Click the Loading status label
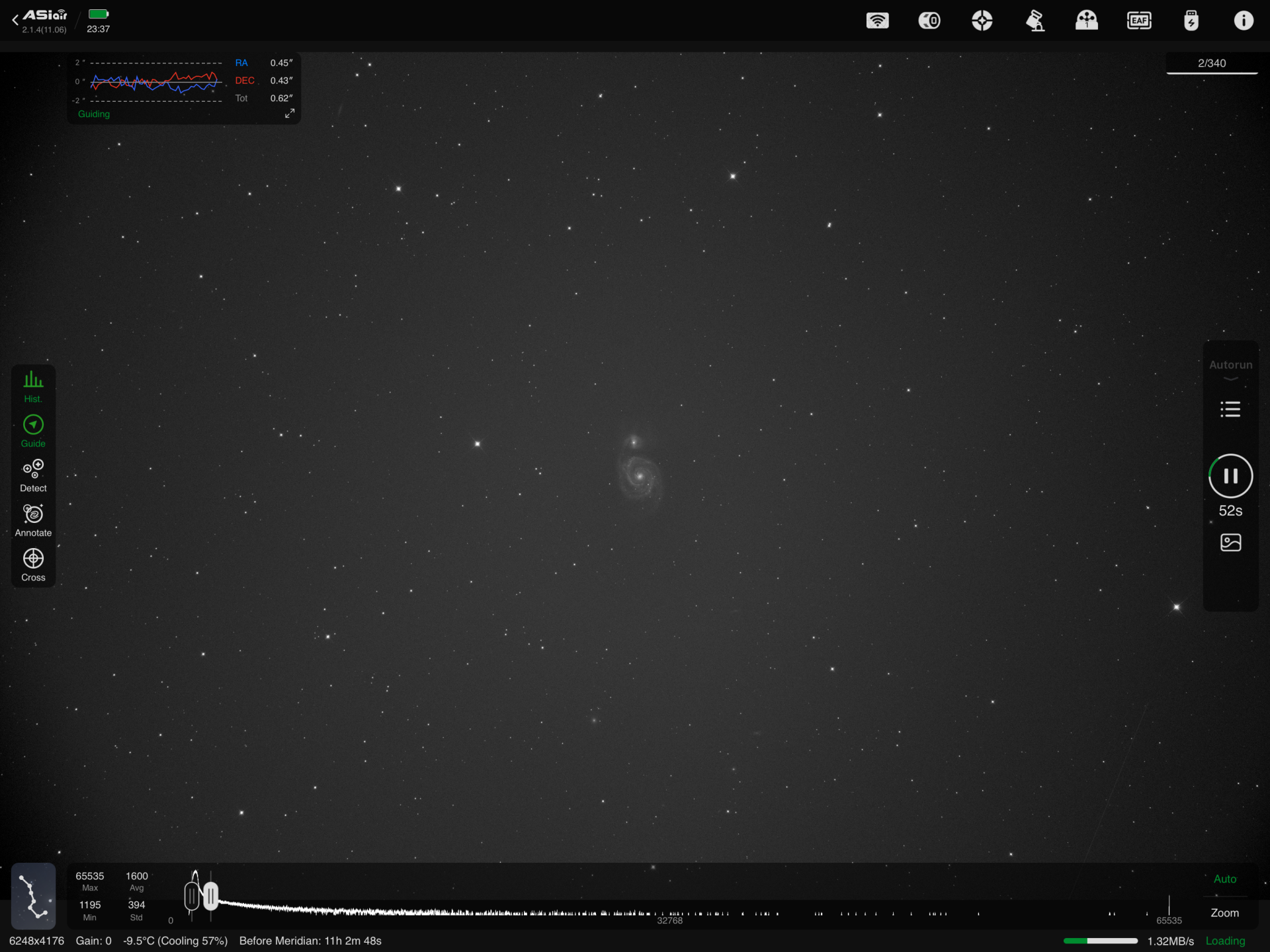The height and width of the screenshot is (952, 1270). click(1225, 941)
